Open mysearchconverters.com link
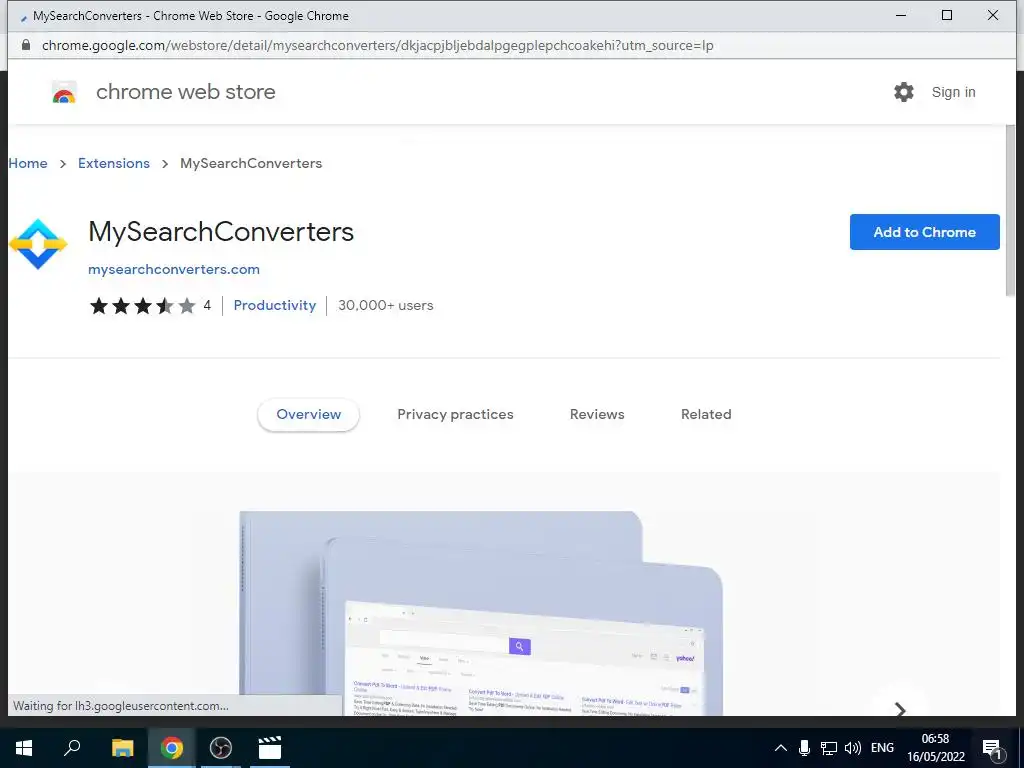This screenshot has width=1024, height=768. pos(174,269)
